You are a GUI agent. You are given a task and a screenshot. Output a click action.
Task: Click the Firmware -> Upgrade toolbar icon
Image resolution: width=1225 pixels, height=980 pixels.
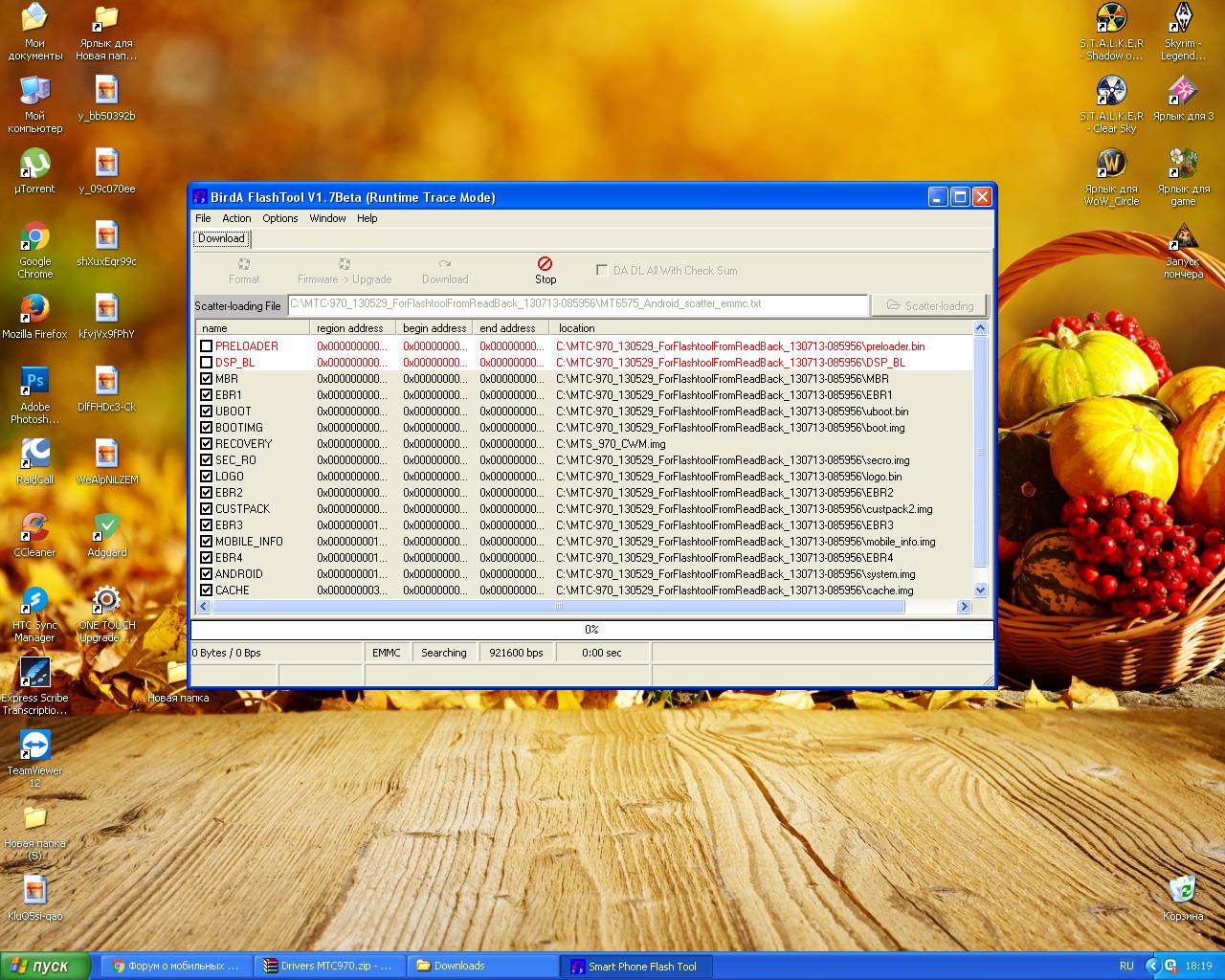pos(345,264)
